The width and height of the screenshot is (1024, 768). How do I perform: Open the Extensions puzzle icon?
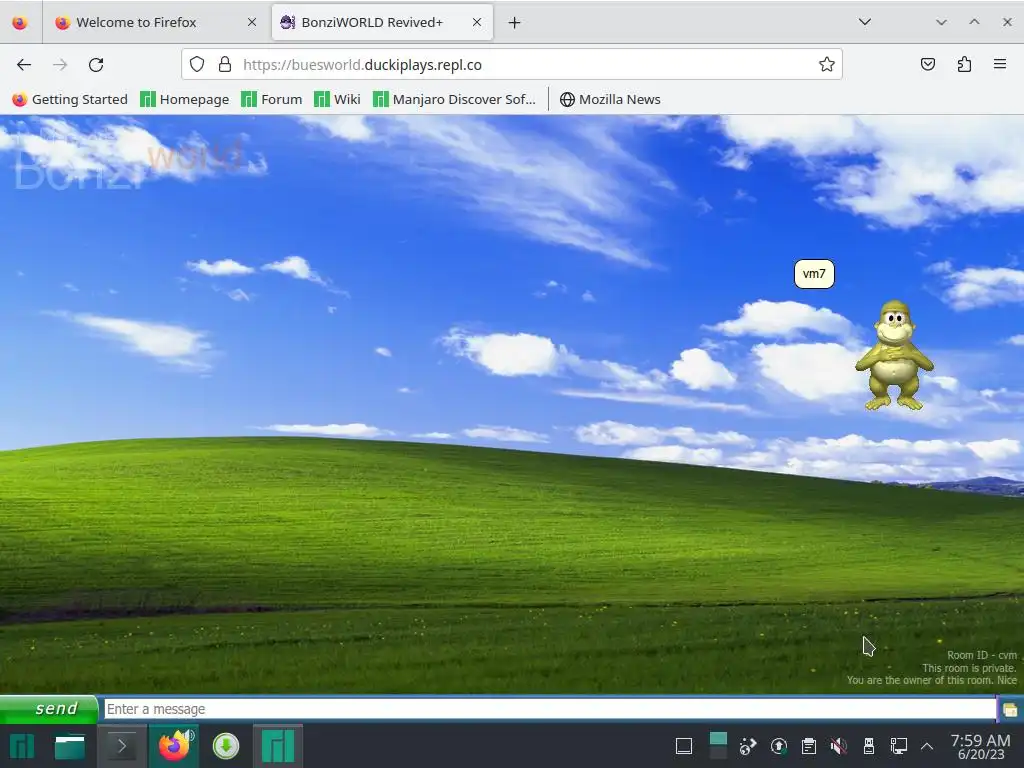[x=964, y=64]
